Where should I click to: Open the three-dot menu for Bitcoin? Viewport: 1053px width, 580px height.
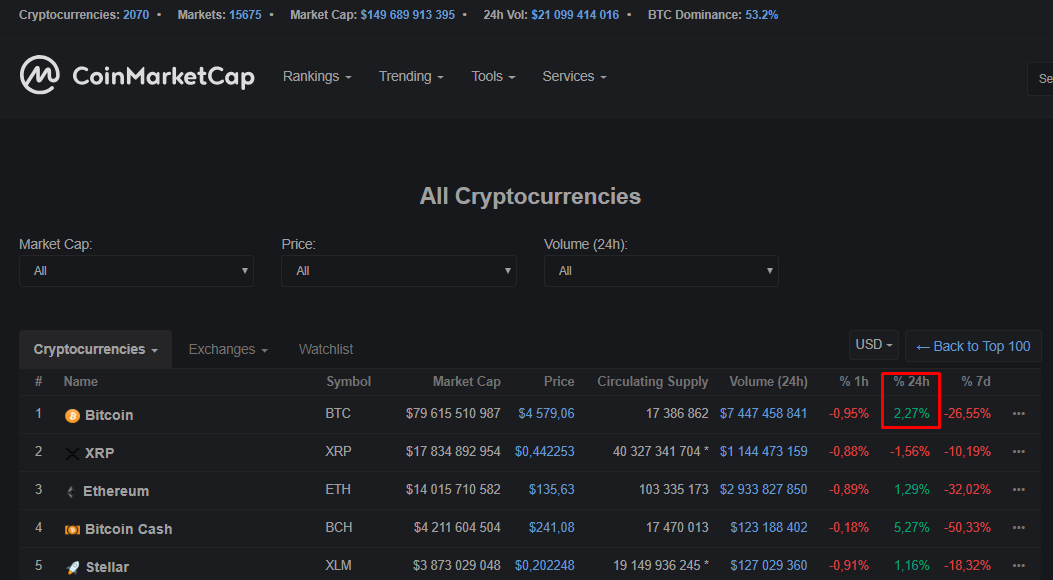[x=1018, y=414]
